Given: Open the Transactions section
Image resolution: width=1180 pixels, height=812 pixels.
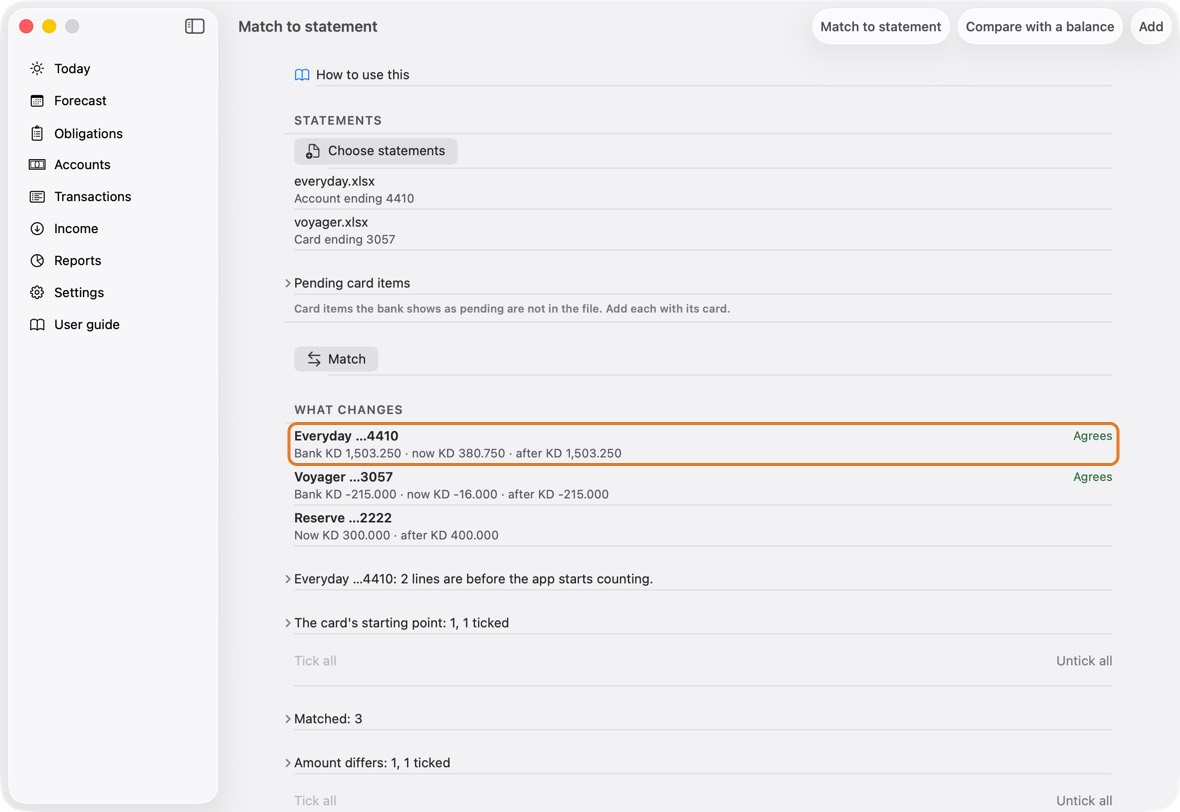Looking at the screenshot, I should (93, 196).
